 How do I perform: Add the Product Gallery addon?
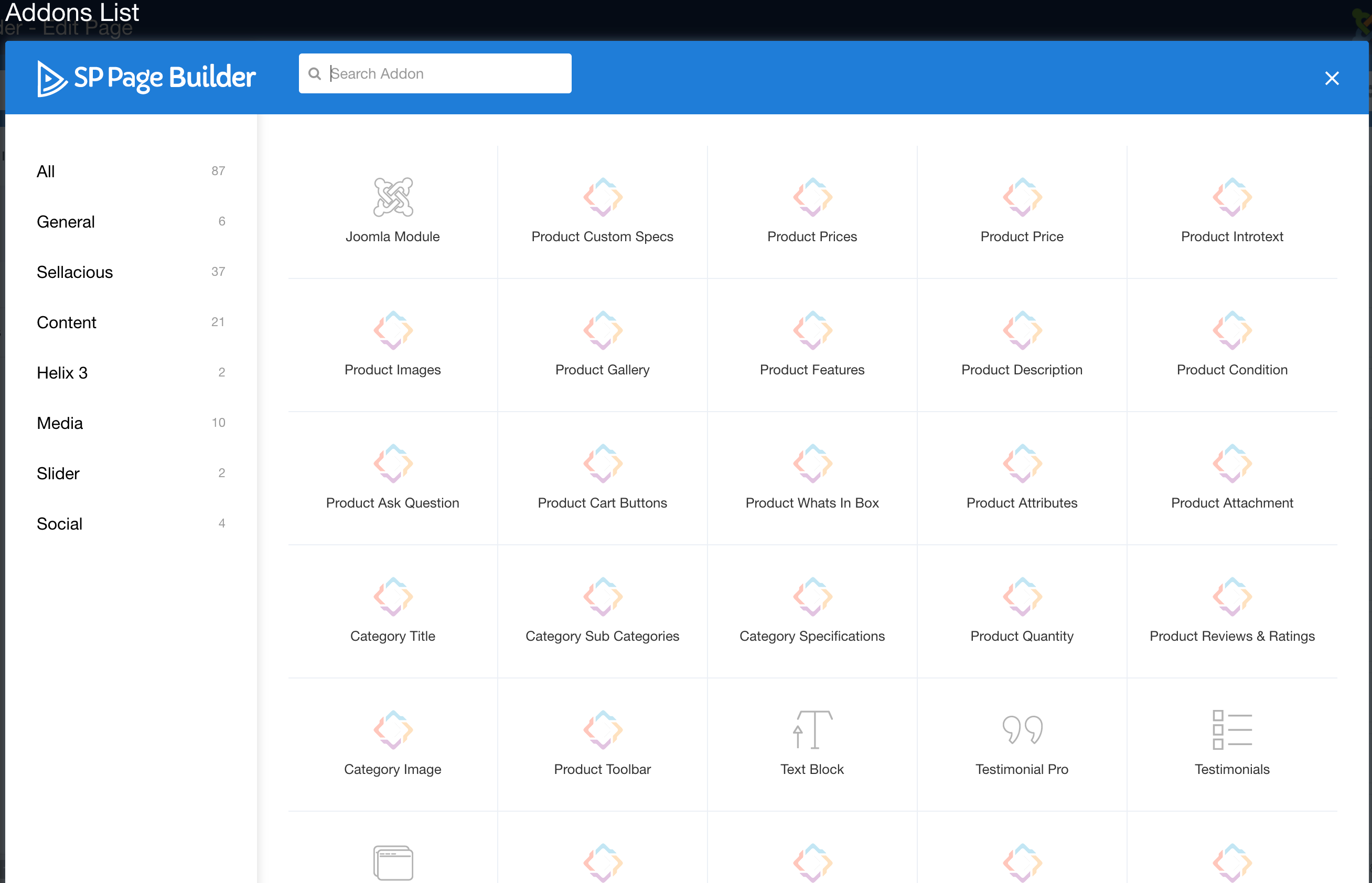tap(602, 344)
